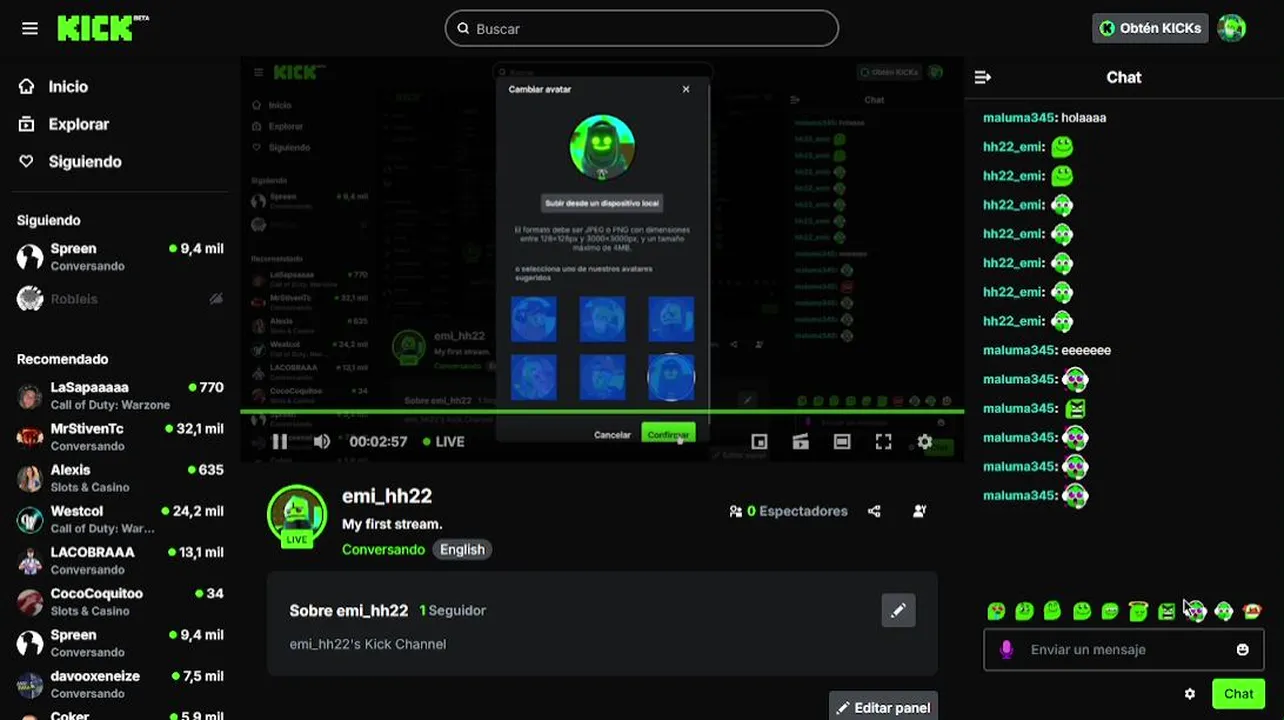This screenshot has height=720, width=1284.
Task: Create a clip with the clip icon
Action: tap(801, 441)
